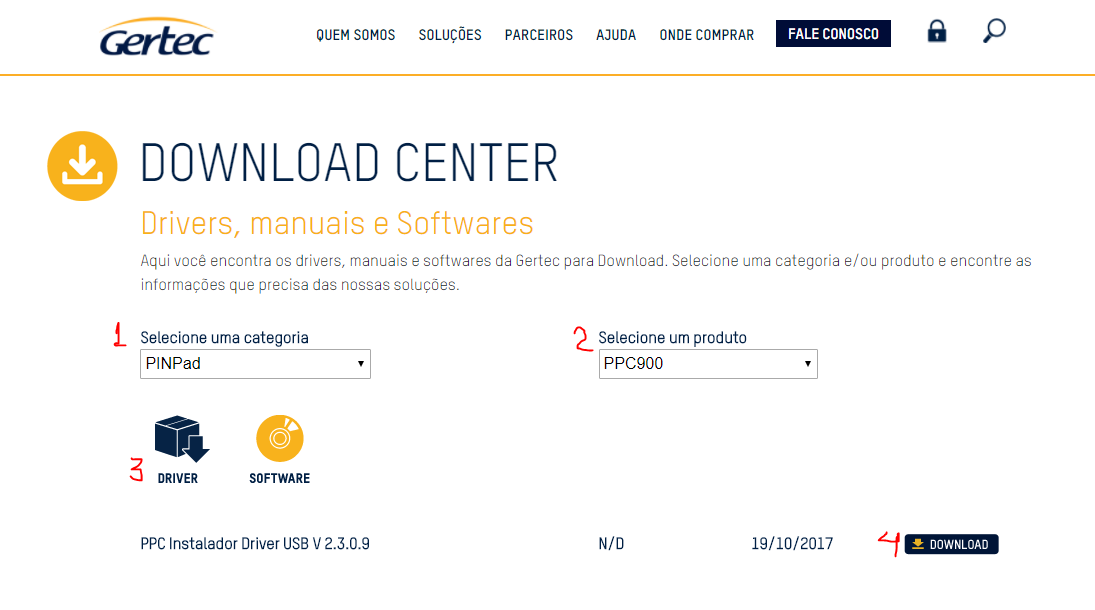Click Drivers, manuais e Softwares subtitle
Image resolution: width=1095 pixels, height=610 pixels.
[337, 224]
